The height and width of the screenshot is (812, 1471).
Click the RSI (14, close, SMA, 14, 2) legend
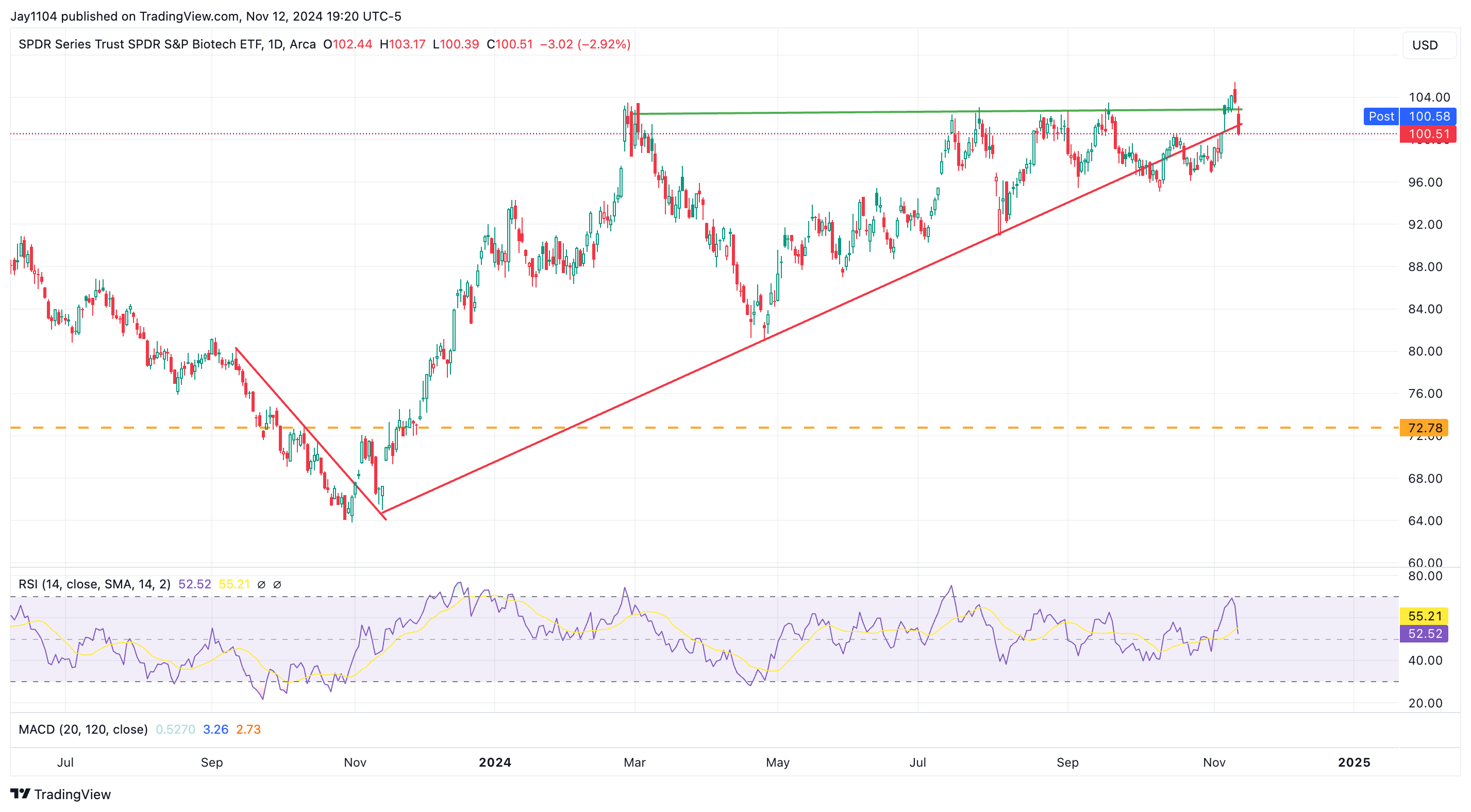[x=94, y=584]
